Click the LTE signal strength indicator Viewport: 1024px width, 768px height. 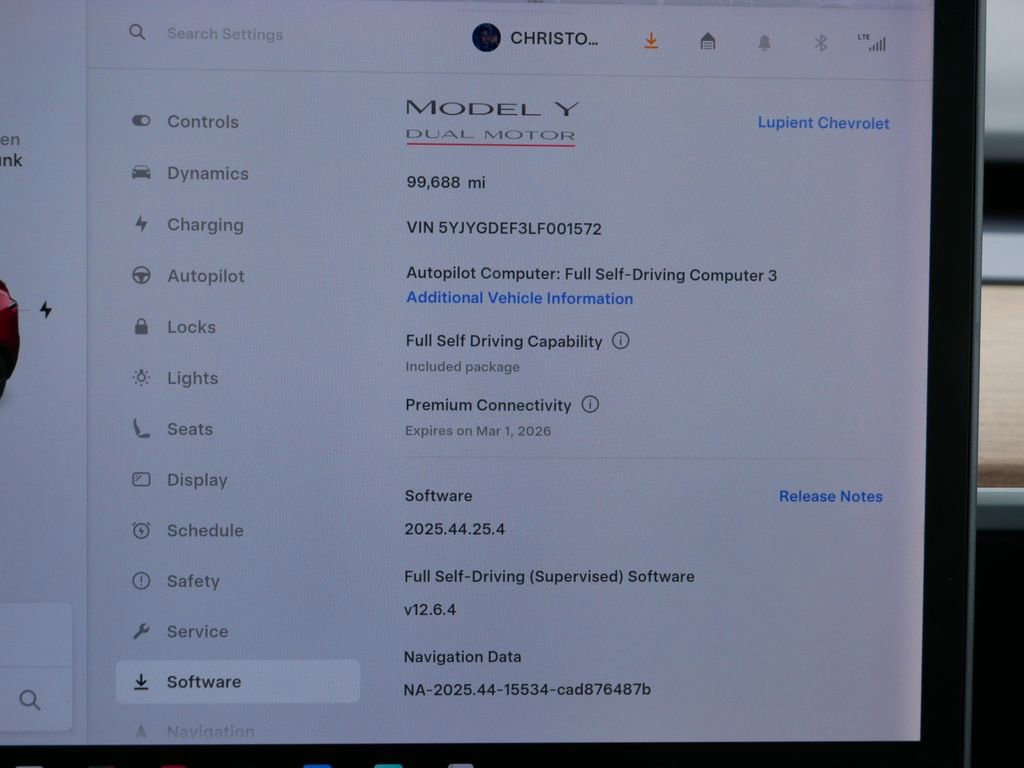(874, 41)
